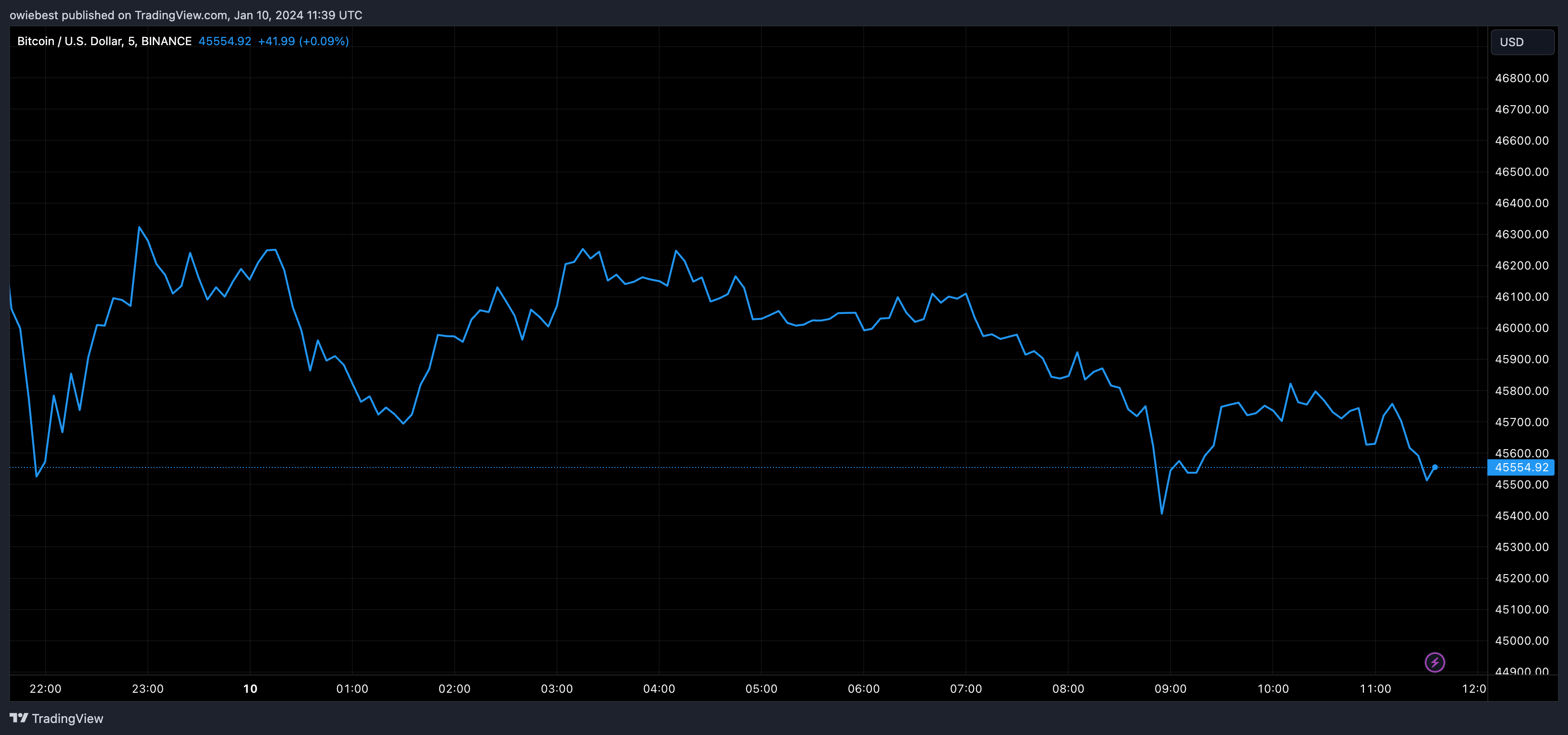Click the 44900.00 value on the price scale
Image resolution: width=1568 pixels, height=735 pixels.
1523,672
